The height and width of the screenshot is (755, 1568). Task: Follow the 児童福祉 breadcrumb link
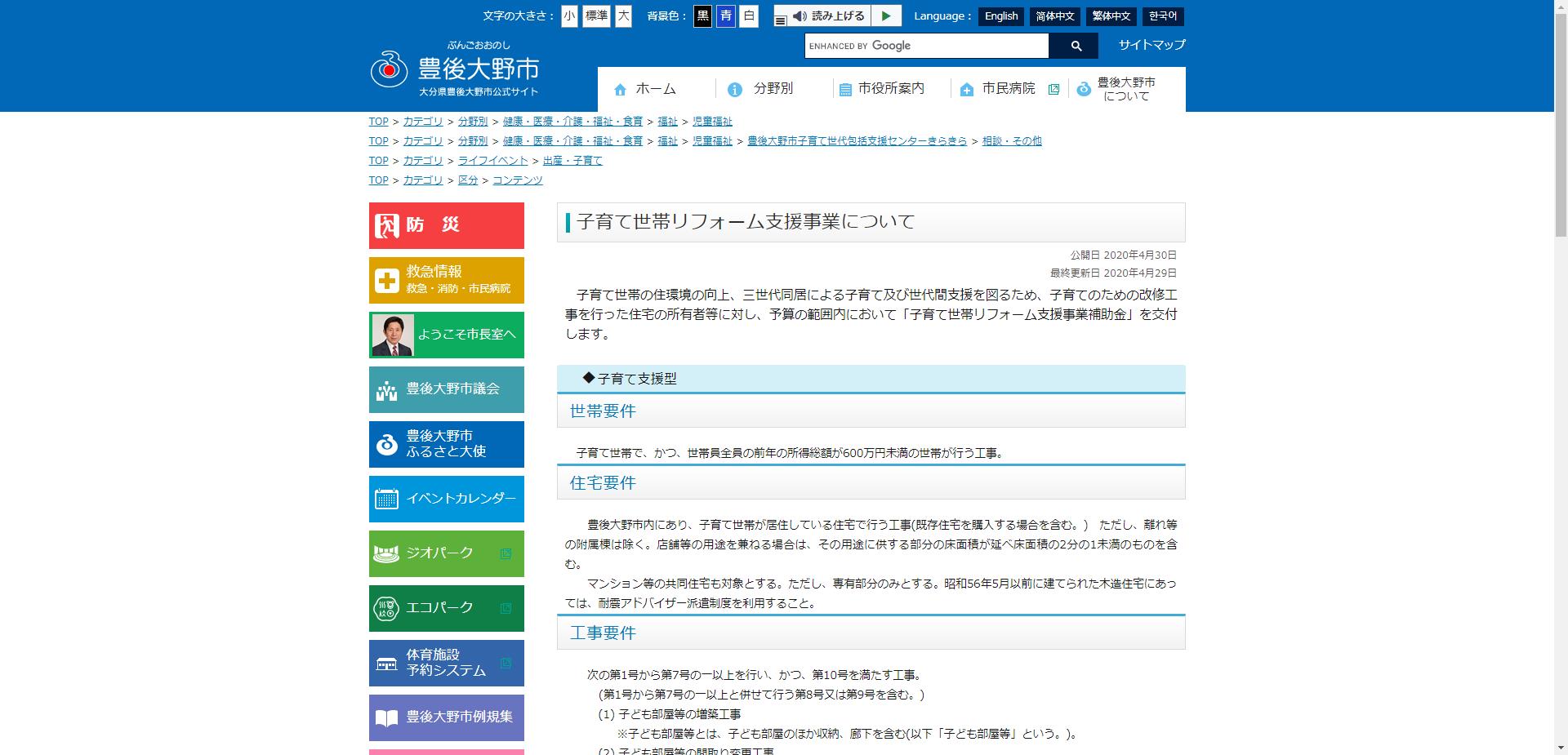click(711, 121)
